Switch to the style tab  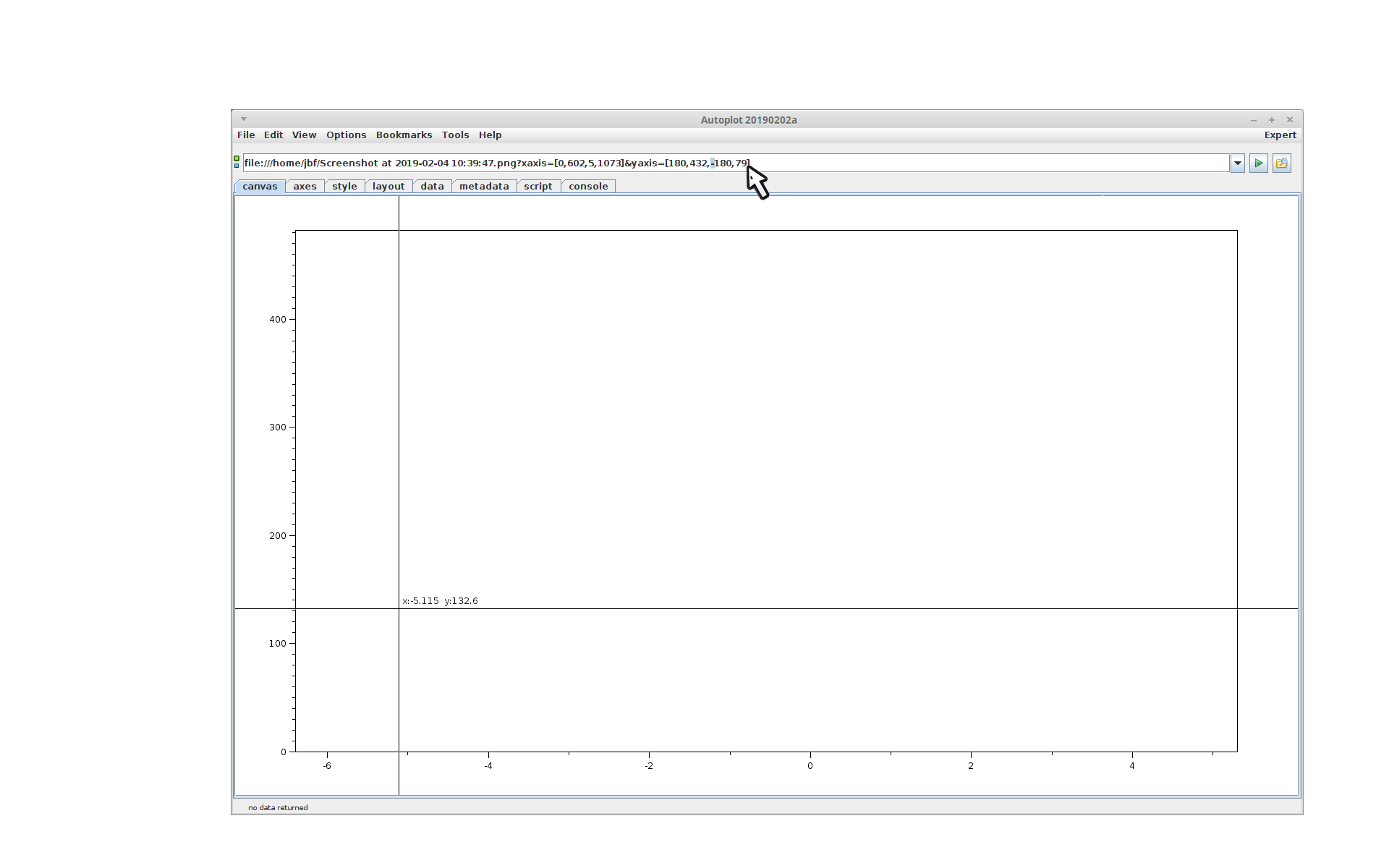[344, 187]
